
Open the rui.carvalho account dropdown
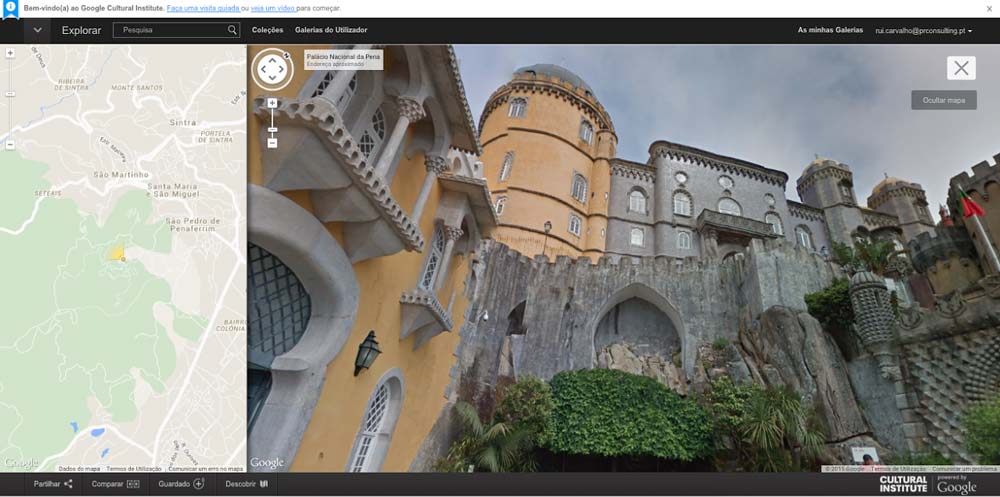(923, 31)
